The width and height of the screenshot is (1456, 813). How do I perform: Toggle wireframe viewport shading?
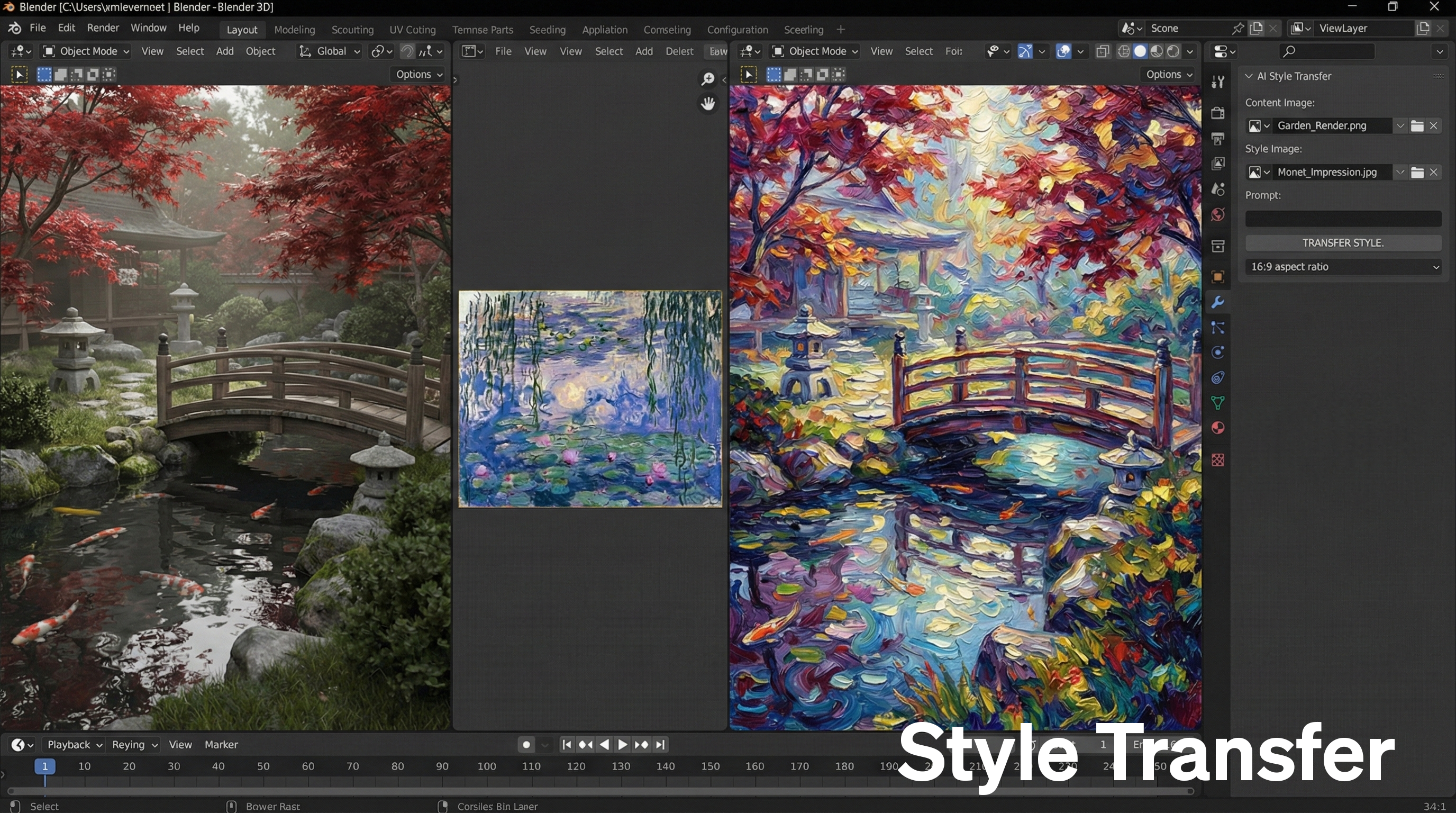pyautogui.click(x=1124, y=51)
